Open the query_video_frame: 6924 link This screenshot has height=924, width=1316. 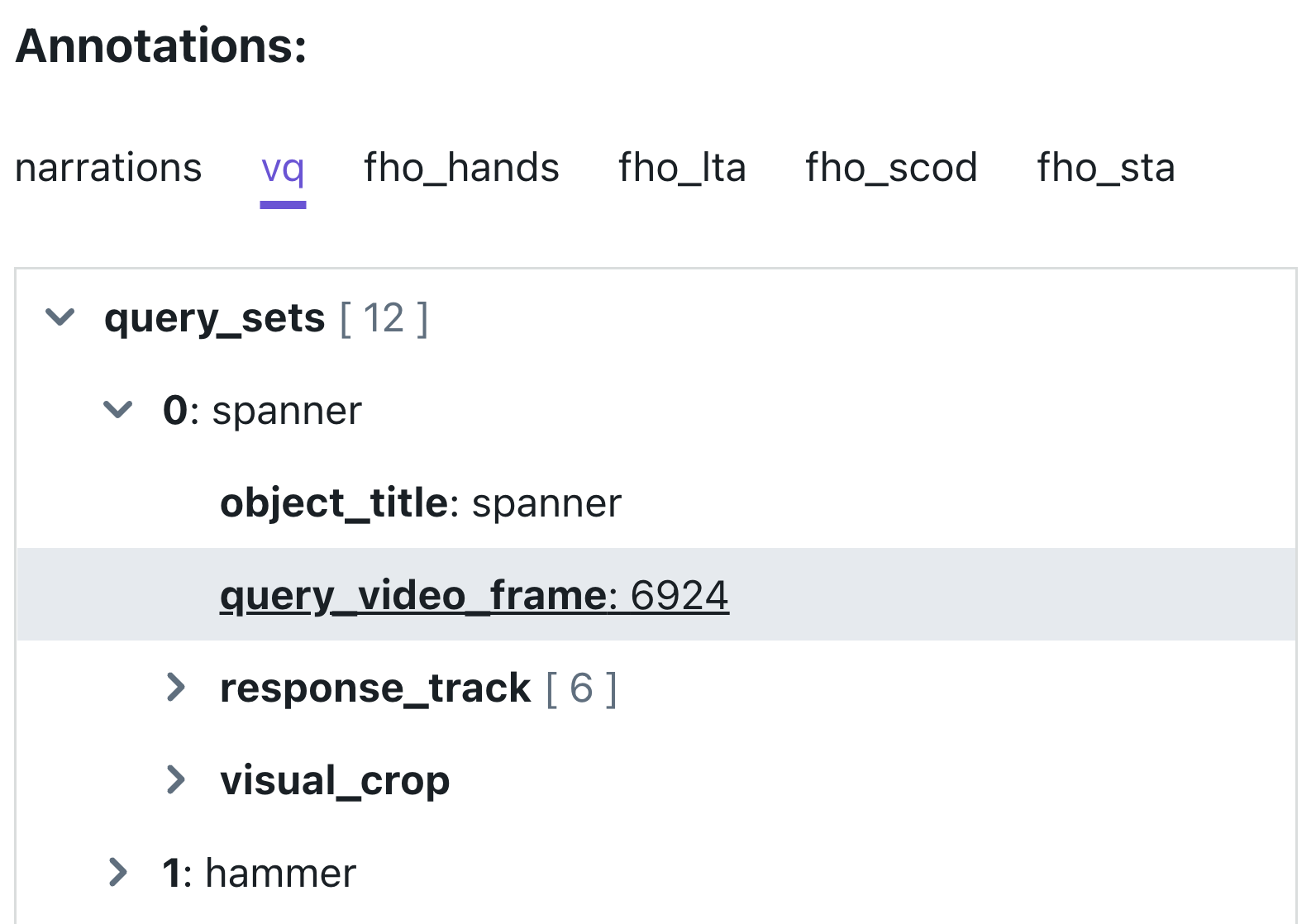(474, 595)
